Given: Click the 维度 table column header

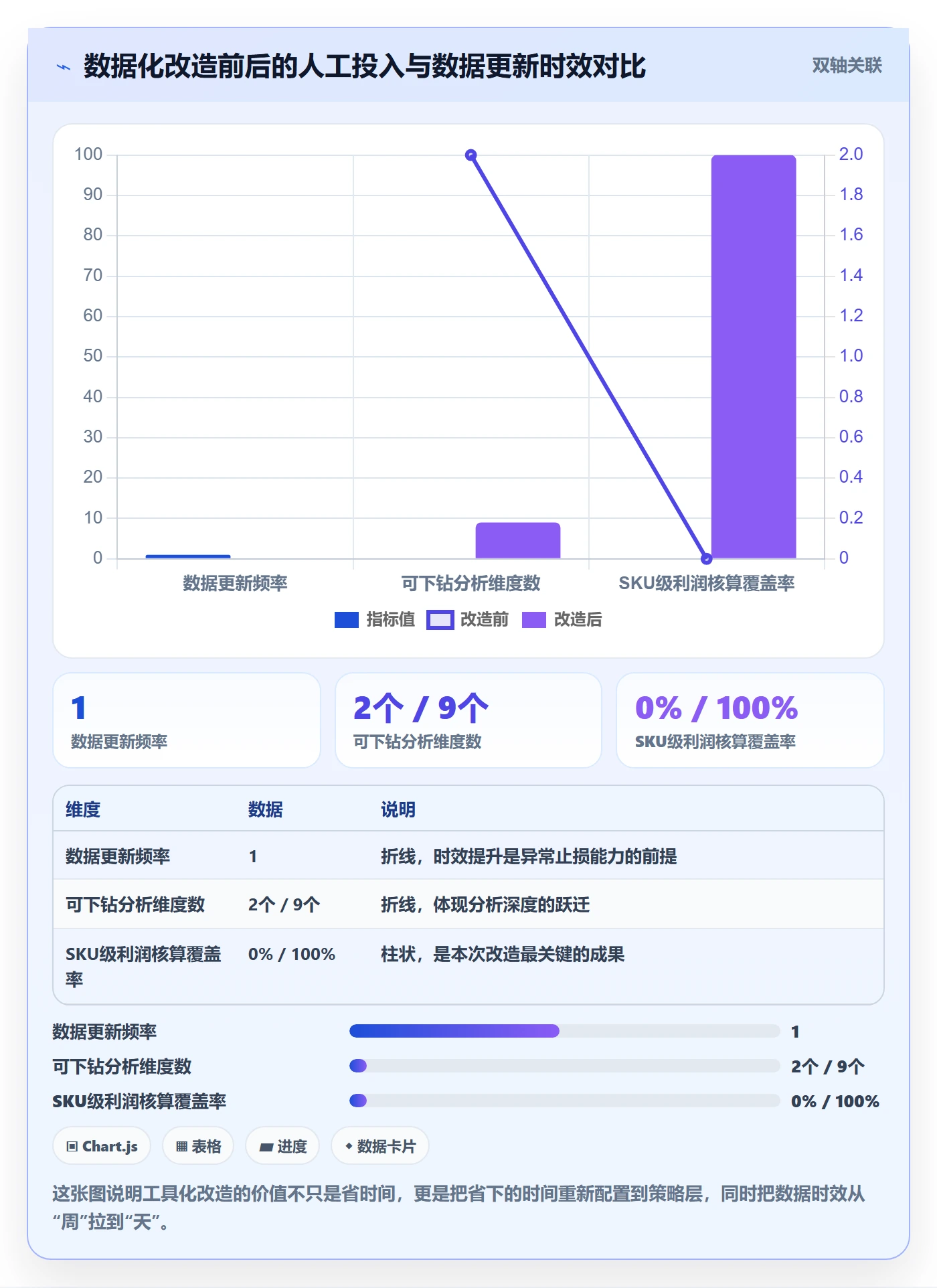Looking at the screenshot, I should coord(83,809).
